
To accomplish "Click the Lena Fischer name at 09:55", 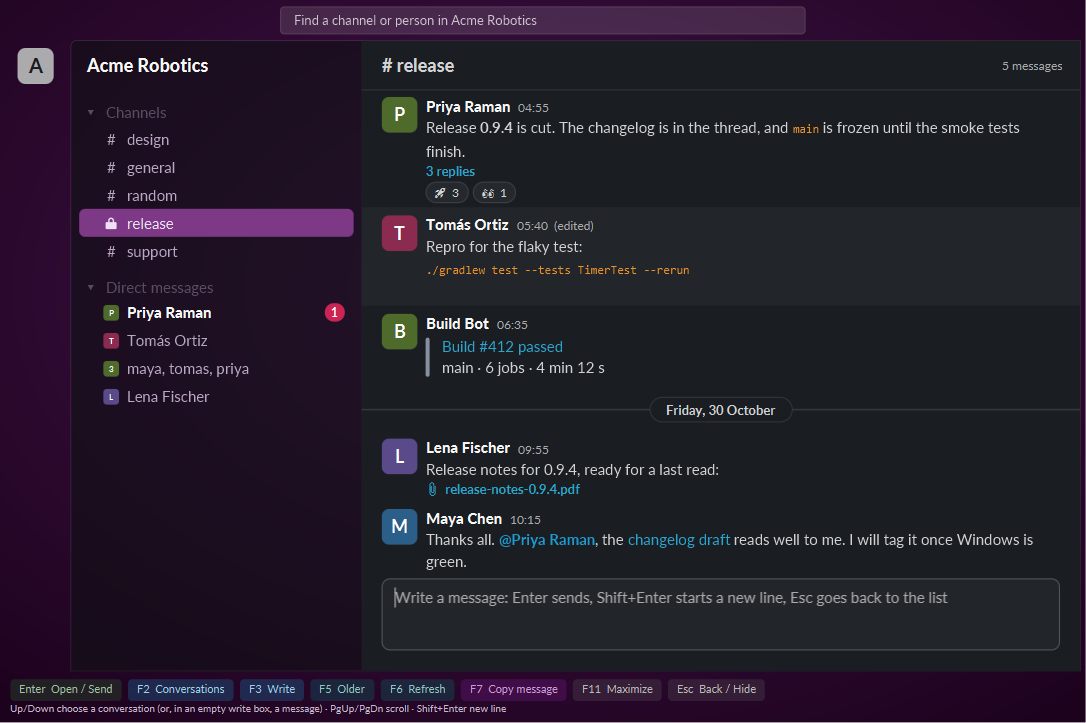I will click(468, 448).
